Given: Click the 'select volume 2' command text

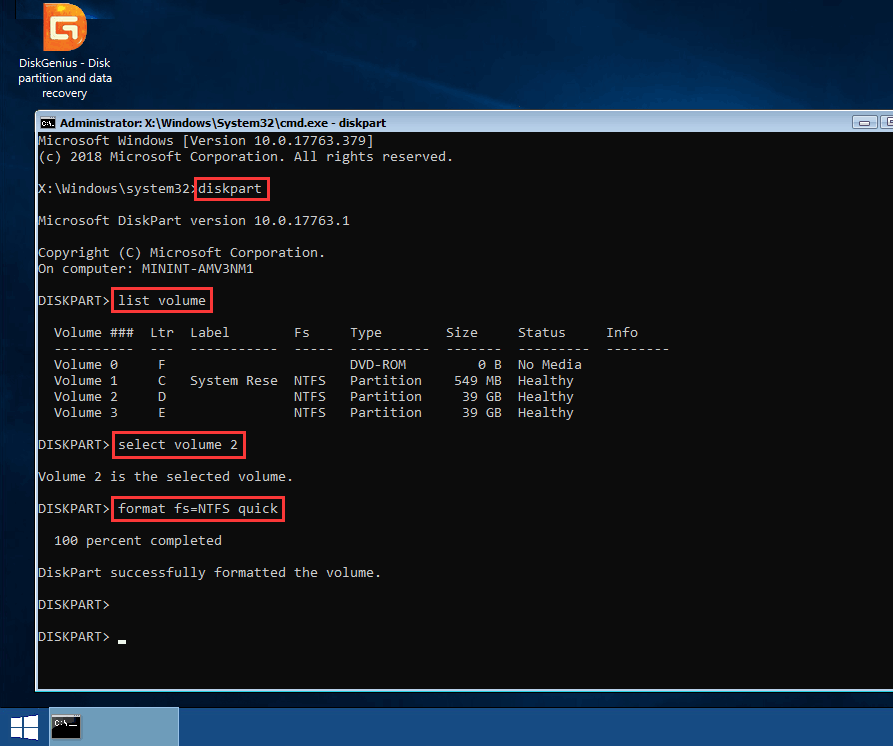Looking at the screenshot, I should point(178,445).
